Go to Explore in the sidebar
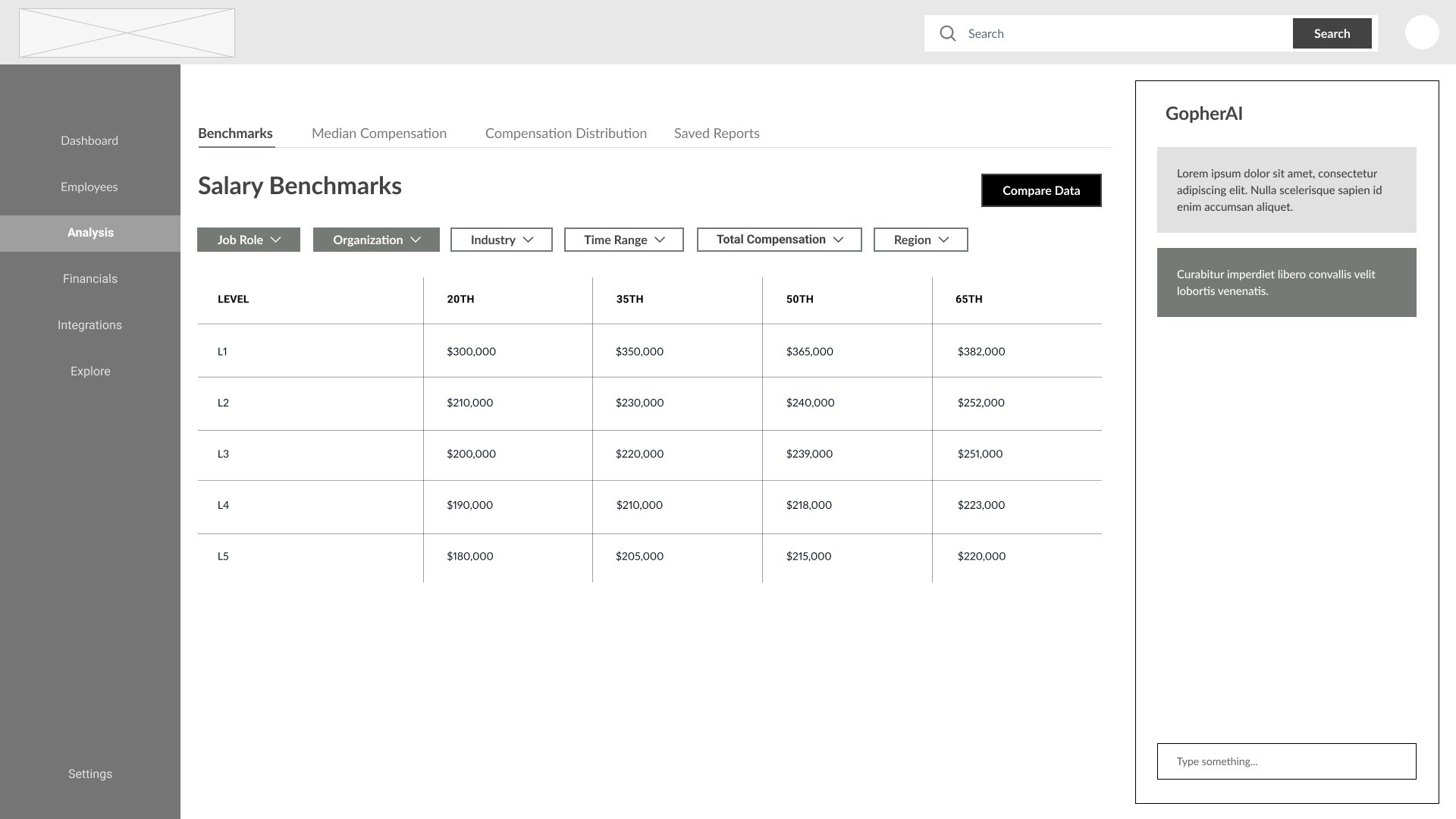 pos(90,371)
